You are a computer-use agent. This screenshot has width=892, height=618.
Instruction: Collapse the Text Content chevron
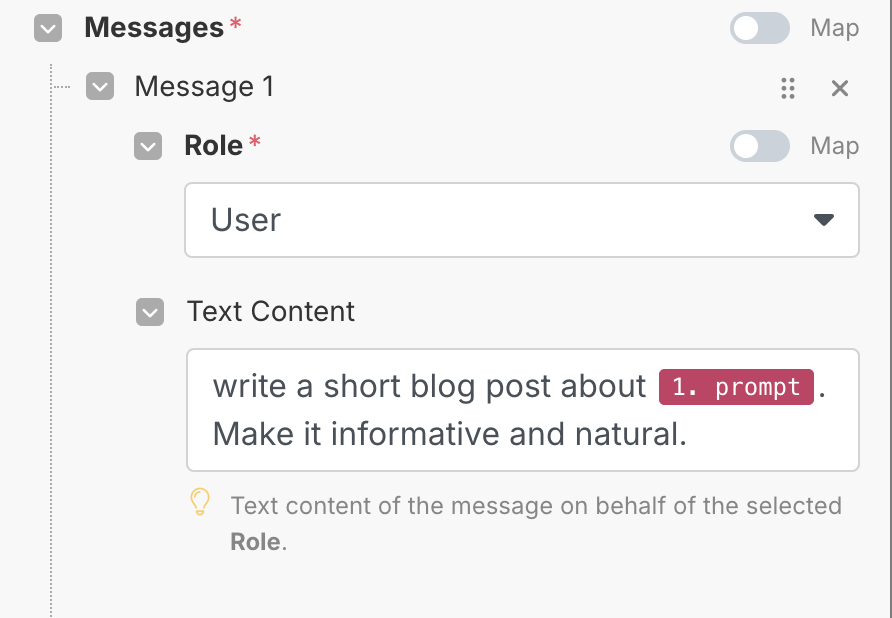click(x=150, y=312)
